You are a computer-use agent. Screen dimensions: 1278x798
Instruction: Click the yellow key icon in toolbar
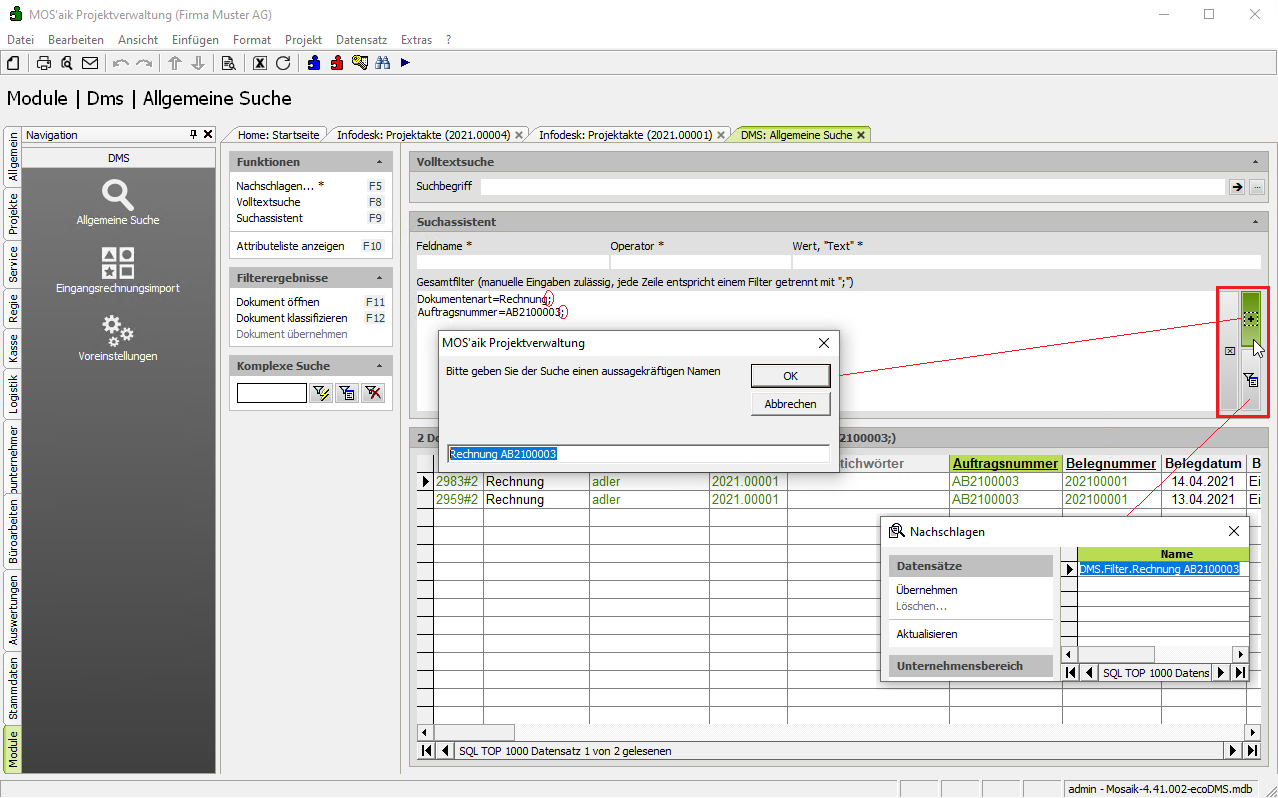click(x=359, y=63)
